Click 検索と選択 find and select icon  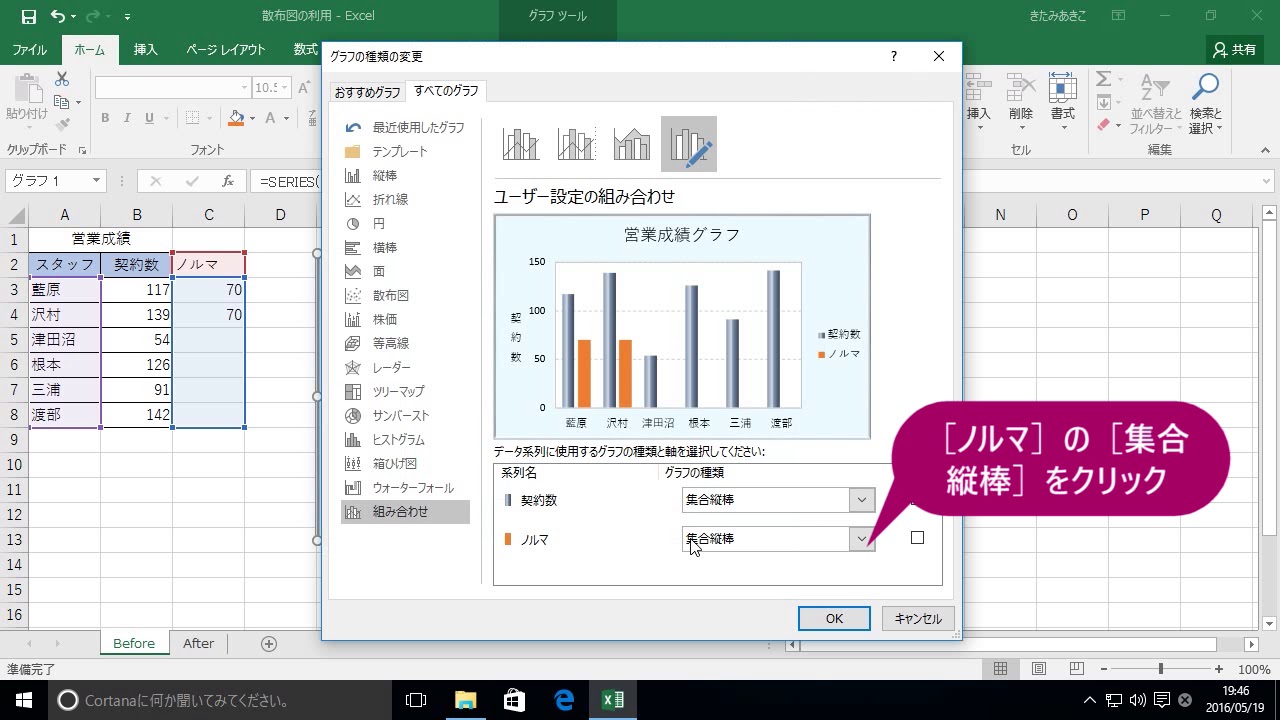coord(1206,104)
